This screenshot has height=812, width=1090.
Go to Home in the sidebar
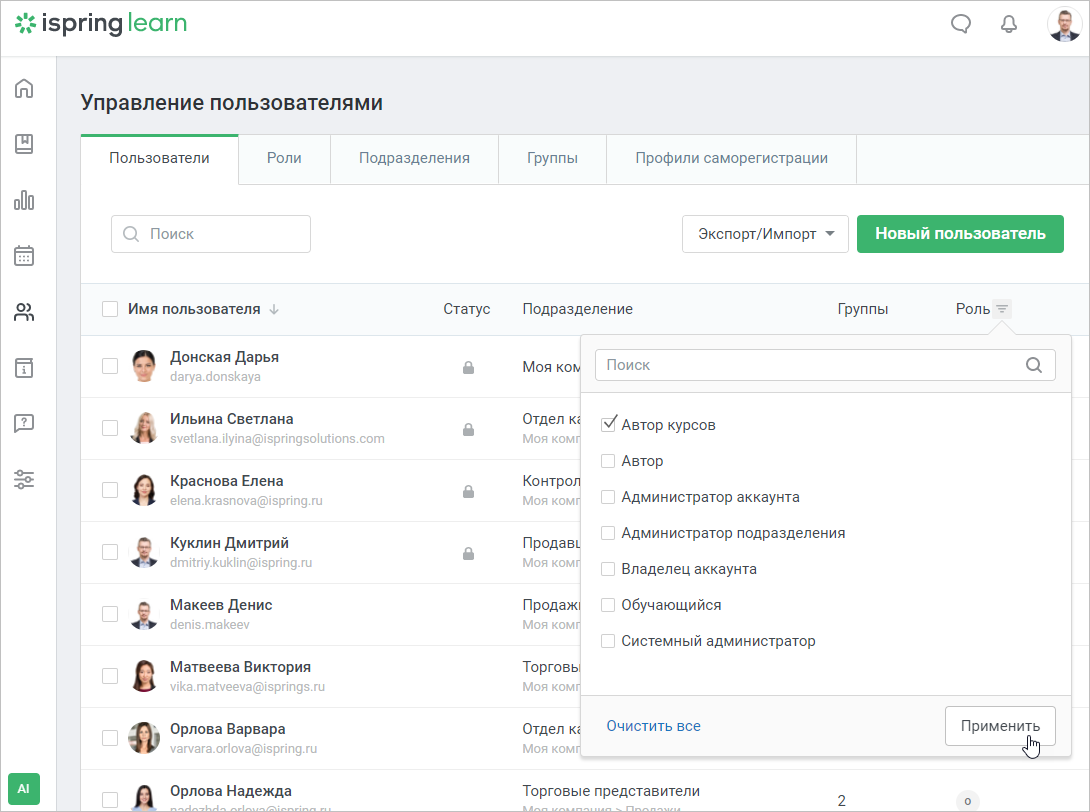(24, 88)
